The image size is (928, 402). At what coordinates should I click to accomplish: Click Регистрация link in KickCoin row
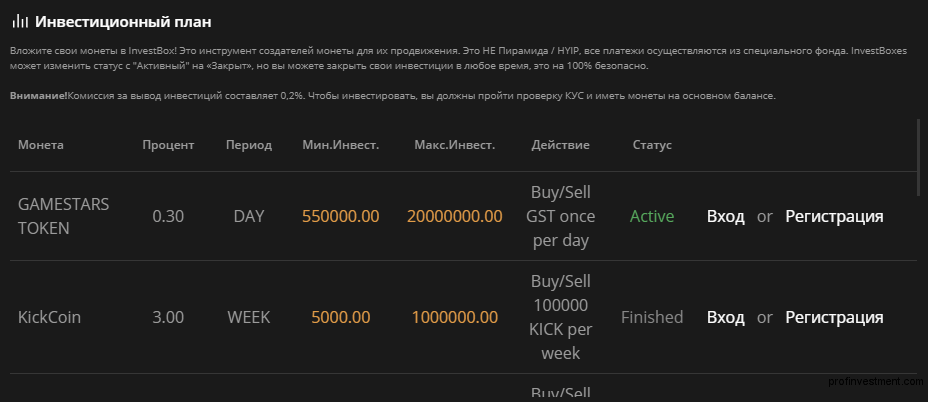pyautogui.click(x=834, y=317)
